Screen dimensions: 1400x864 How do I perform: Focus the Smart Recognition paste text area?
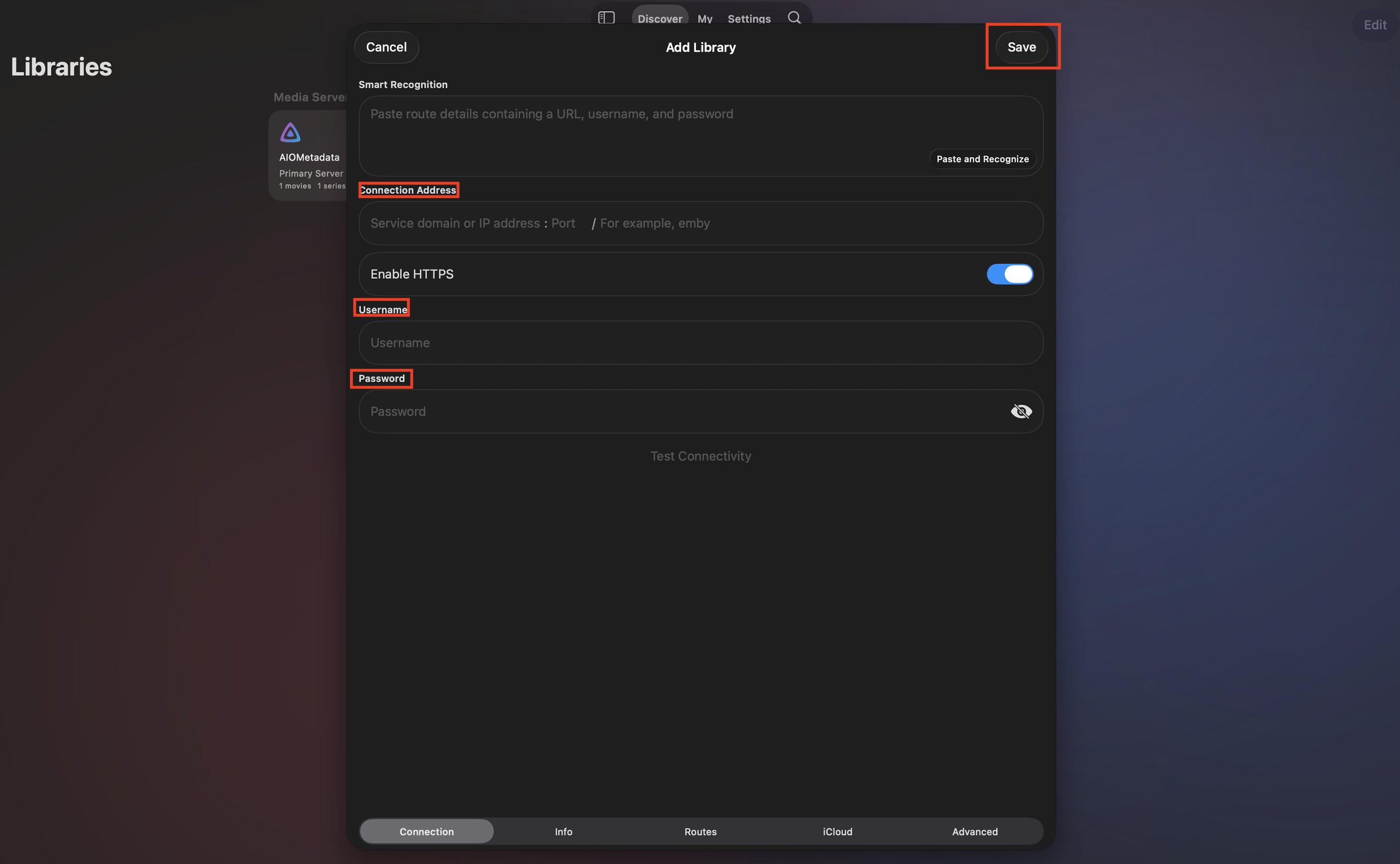(700, 136)
